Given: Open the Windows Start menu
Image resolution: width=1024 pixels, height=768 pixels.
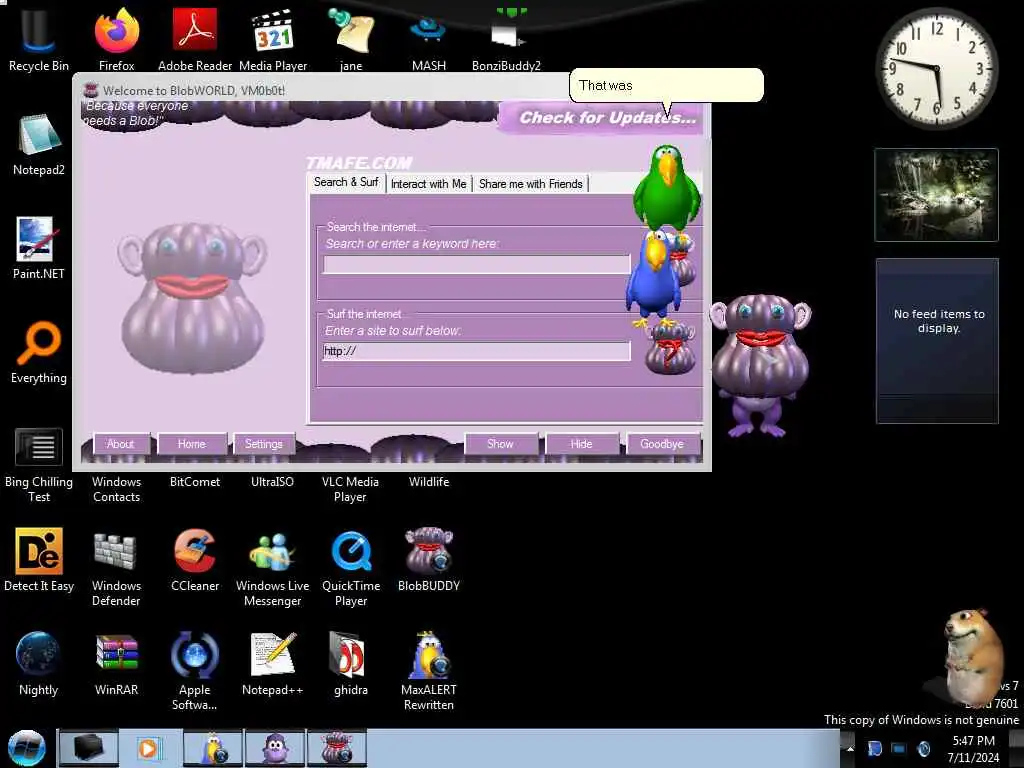Looking at the screenshot, I should (x=26, y=748).
